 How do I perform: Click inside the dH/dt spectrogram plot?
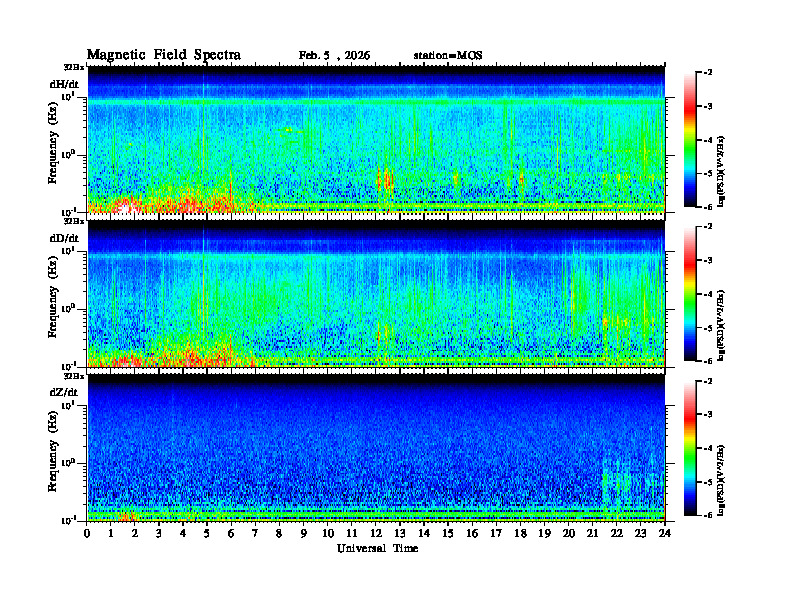click(x=376, y=139)
